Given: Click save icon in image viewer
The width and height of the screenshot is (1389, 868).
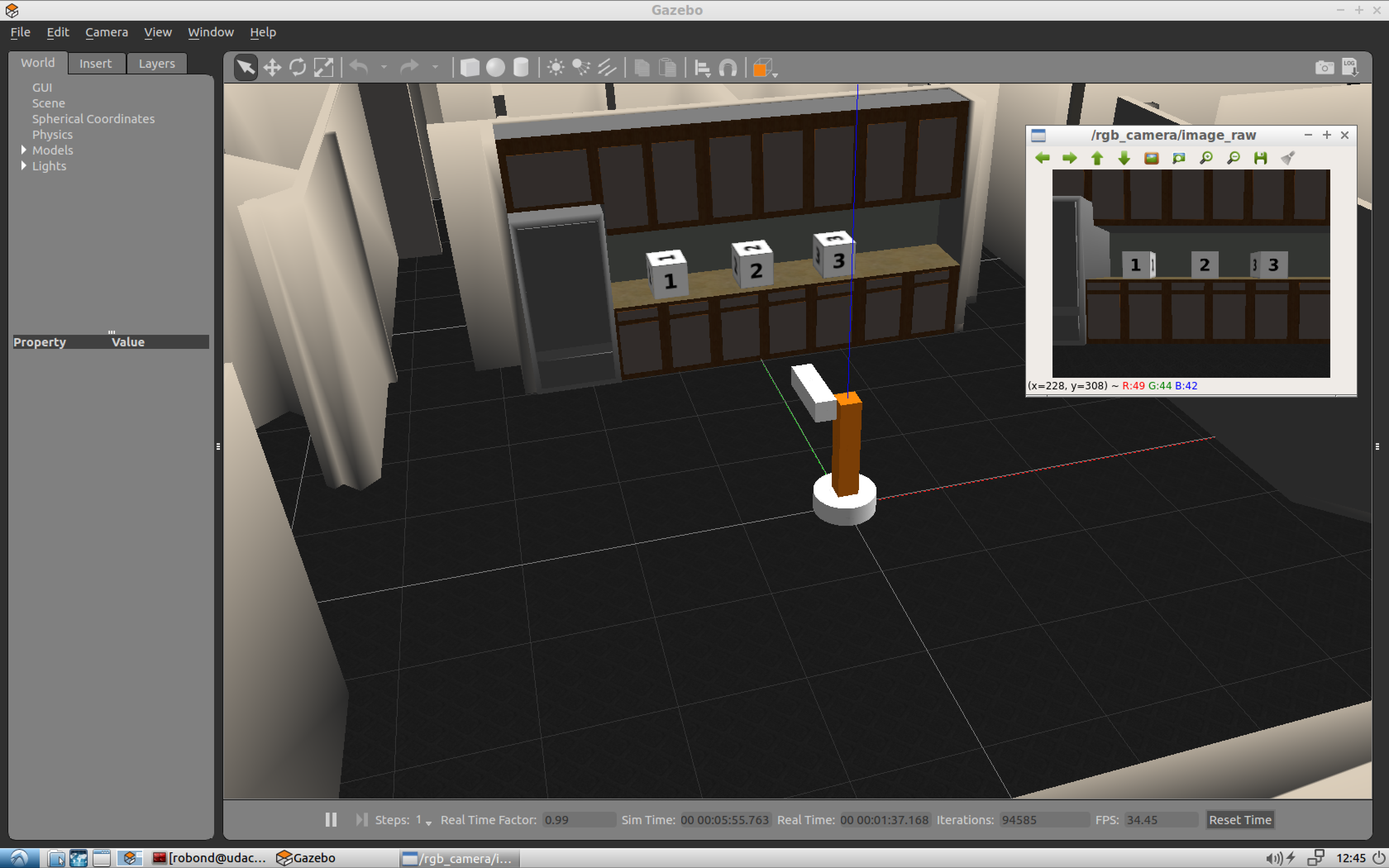Looking at the screenshot, I should [1260, 158].
